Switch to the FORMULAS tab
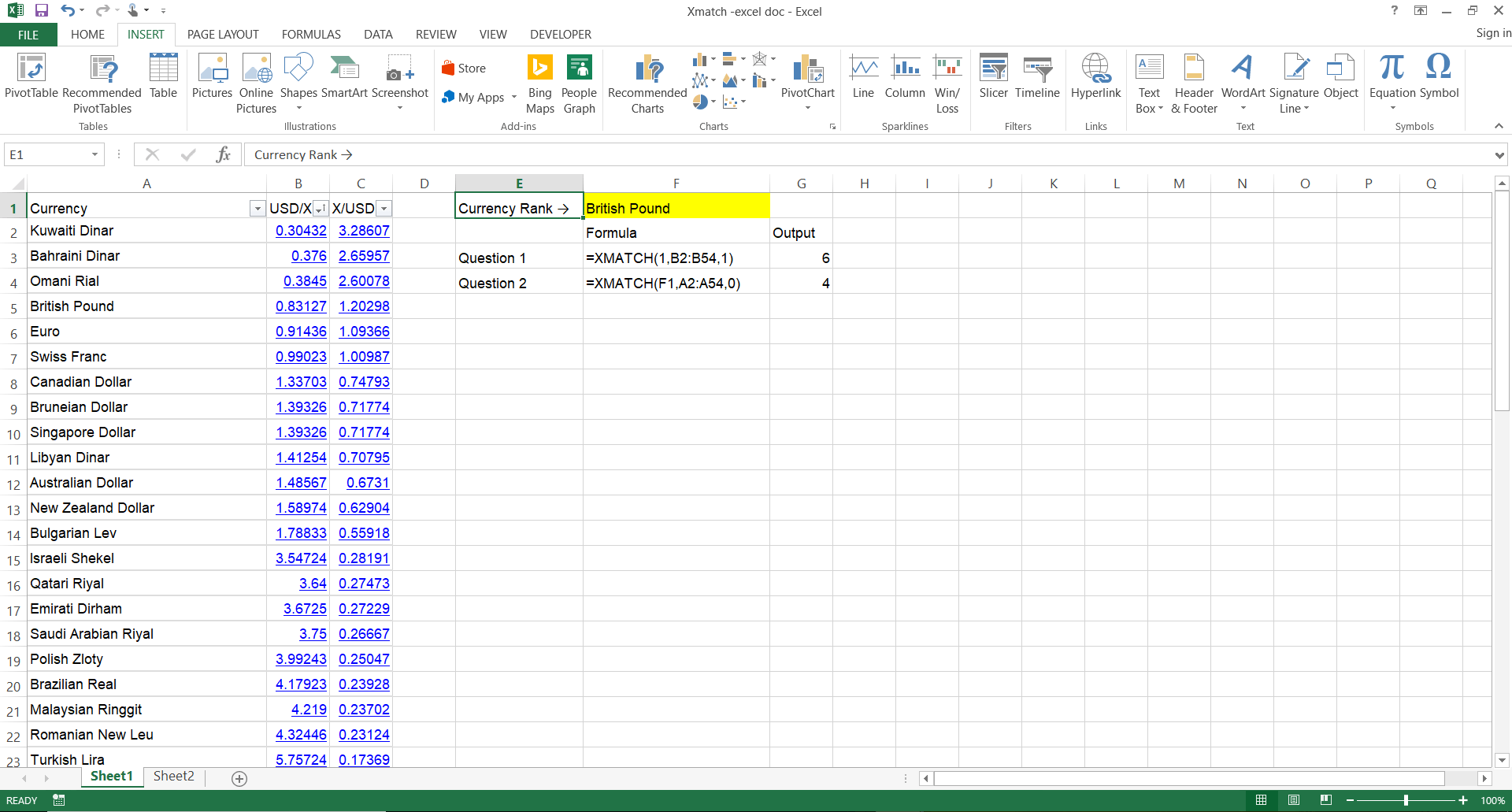The image size is (1512, 812). click(310, 34)
